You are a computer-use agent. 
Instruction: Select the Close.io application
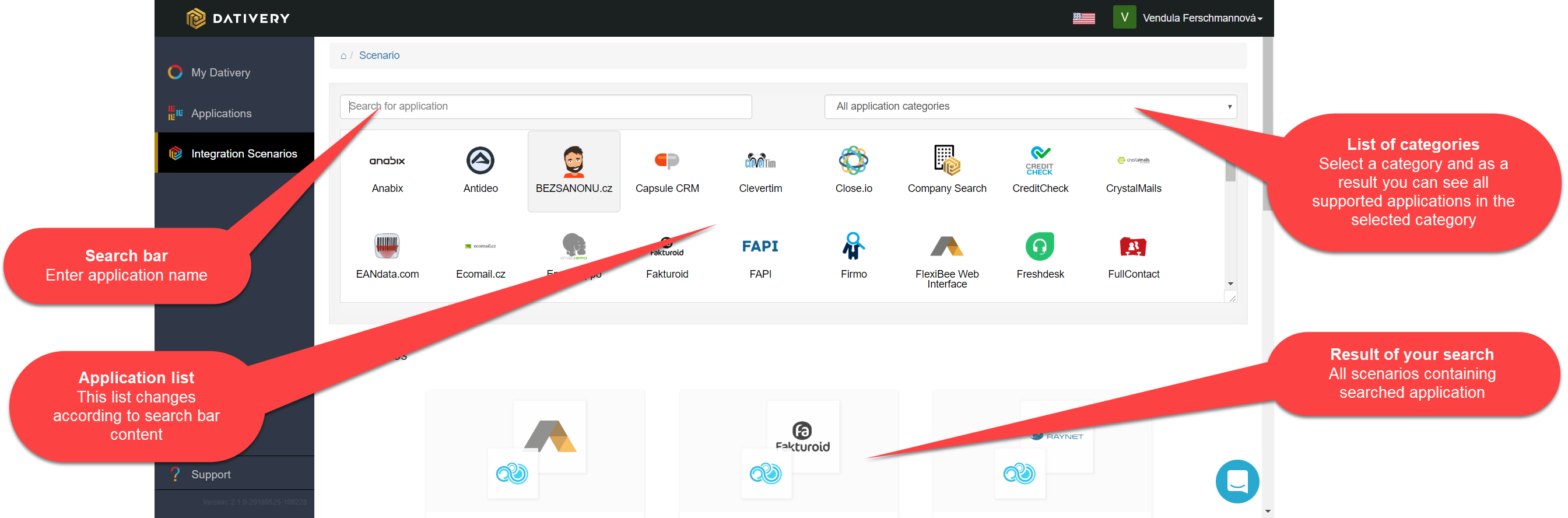[x=854, y=171]
